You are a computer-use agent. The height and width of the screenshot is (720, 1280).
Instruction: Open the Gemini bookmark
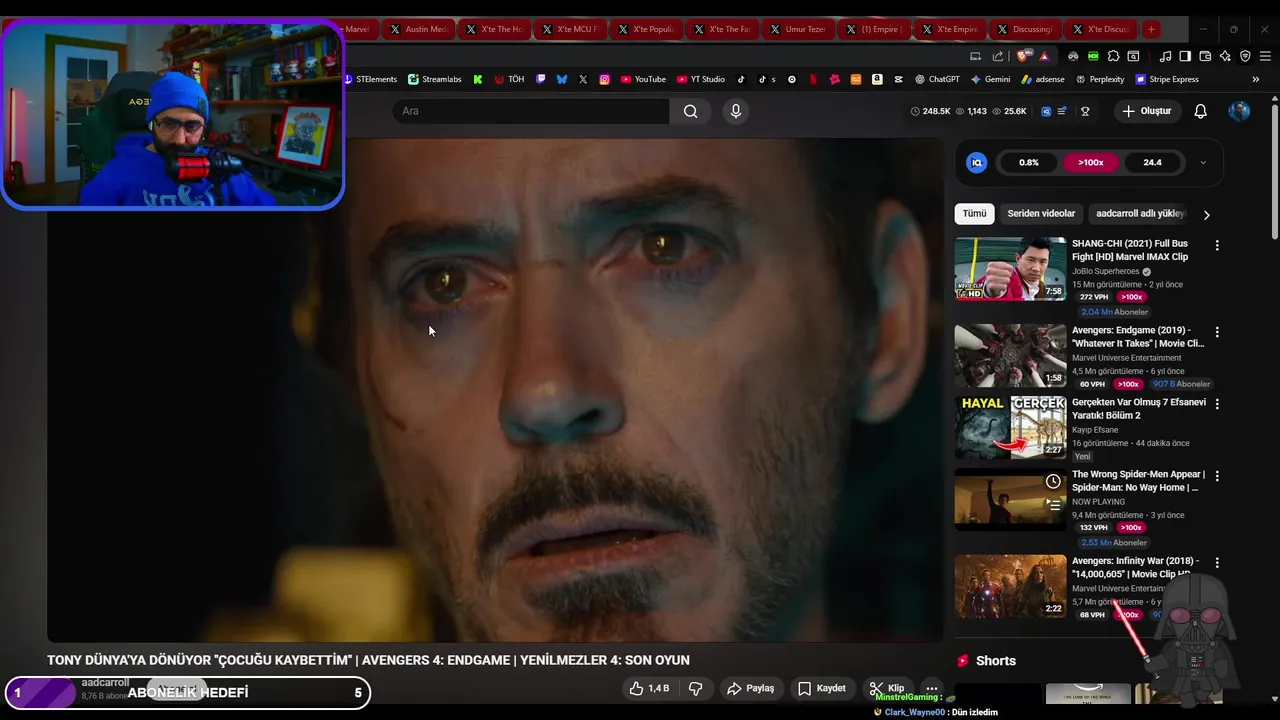point(990,79)
